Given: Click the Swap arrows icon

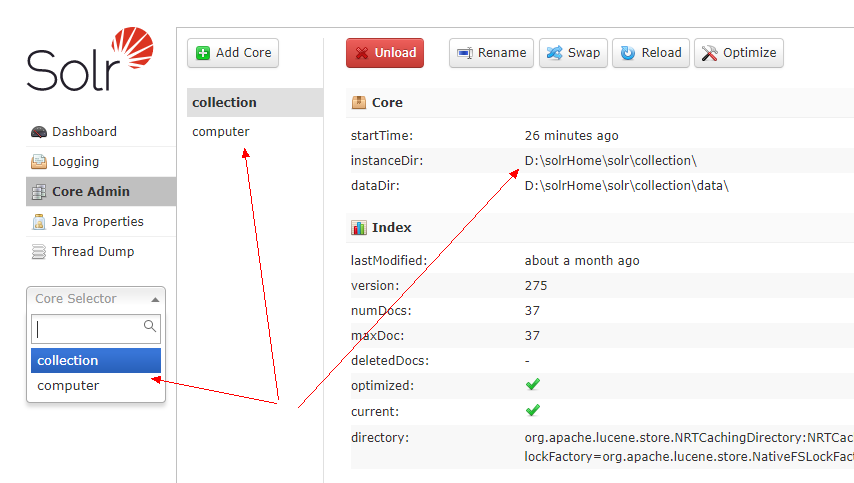Looking at the screenshot, I should pyautogui.click(x=554, y=53).
